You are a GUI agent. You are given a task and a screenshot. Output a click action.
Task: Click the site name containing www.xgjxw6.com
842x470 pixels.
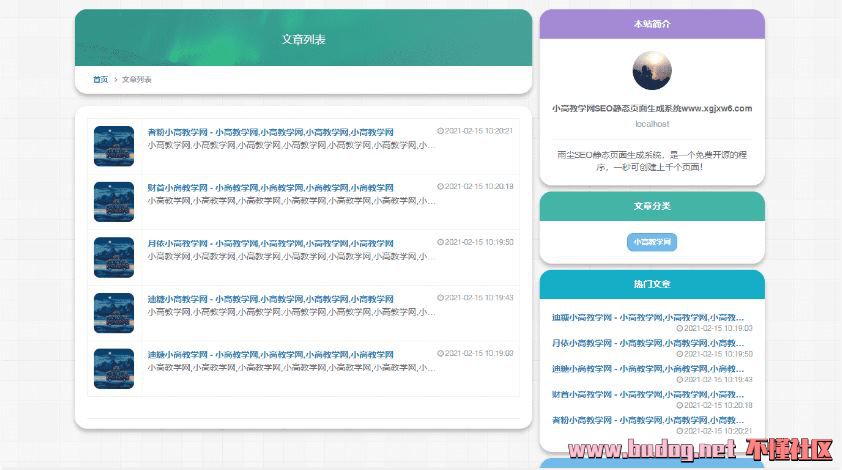click(652, 109)
